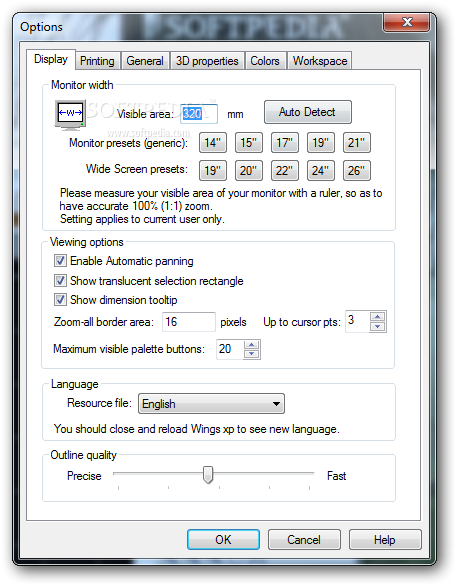Select the 24" wide screen preset
This screenshot has height=586, width=457.
point(321,170)
